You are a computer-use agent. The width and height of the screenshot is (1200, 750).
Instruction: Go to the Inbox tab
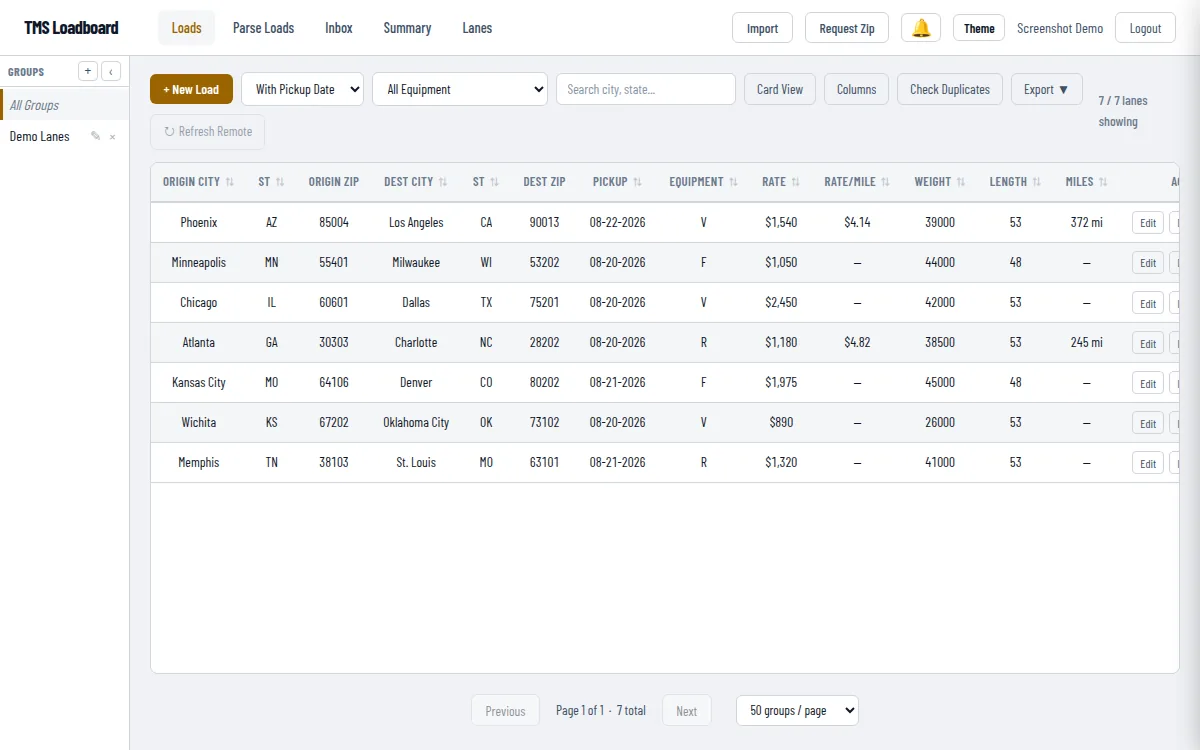(x=339, y=28)
